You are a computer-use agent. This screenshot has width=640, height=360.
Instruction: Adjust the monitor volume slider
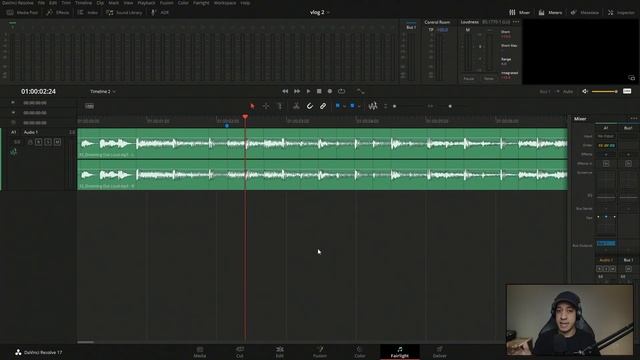click(604, 91)
